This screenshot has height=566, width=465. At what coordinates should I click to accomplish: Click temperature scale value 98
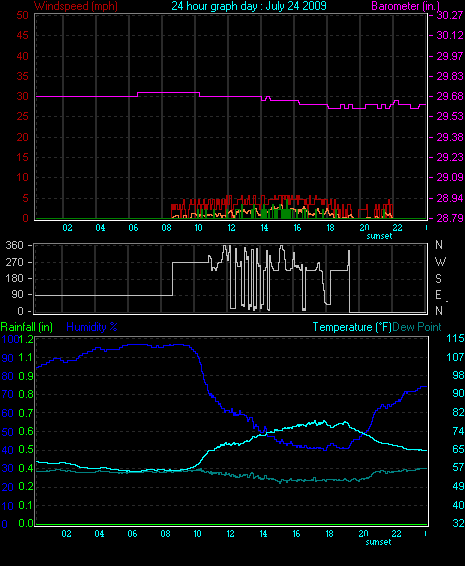(459, 375)
